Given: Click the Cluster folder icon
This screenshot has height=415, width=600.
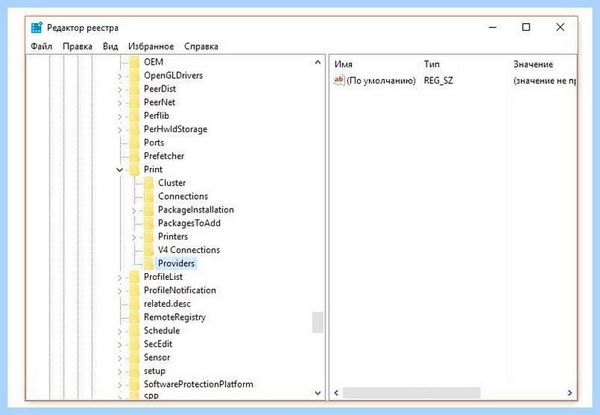Looking at the screenshot, I should point(149,183).
